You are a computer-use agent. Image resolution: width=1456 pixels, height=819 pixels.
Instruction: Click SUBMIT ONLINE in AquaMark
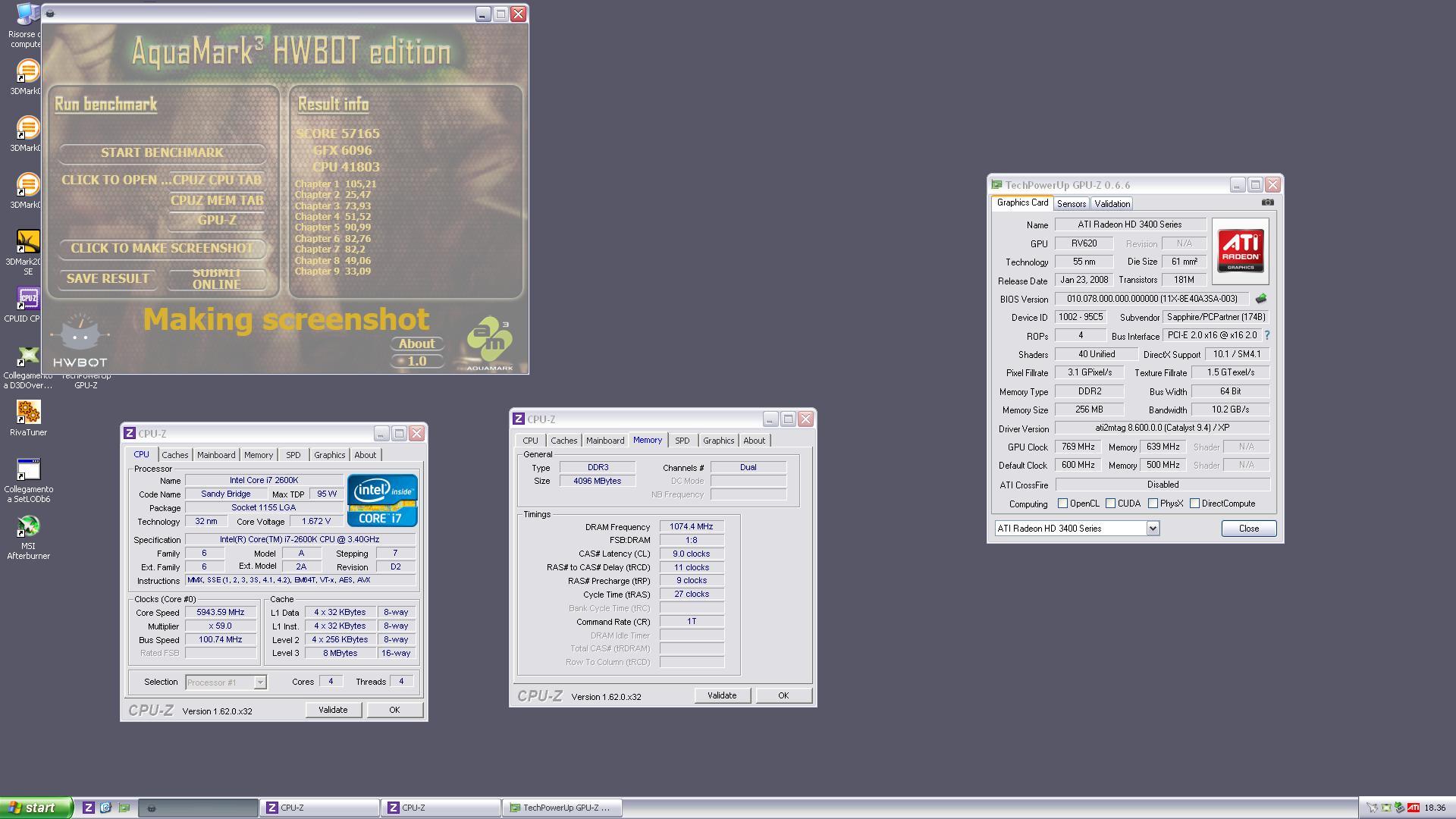click(x=217, y=278)
